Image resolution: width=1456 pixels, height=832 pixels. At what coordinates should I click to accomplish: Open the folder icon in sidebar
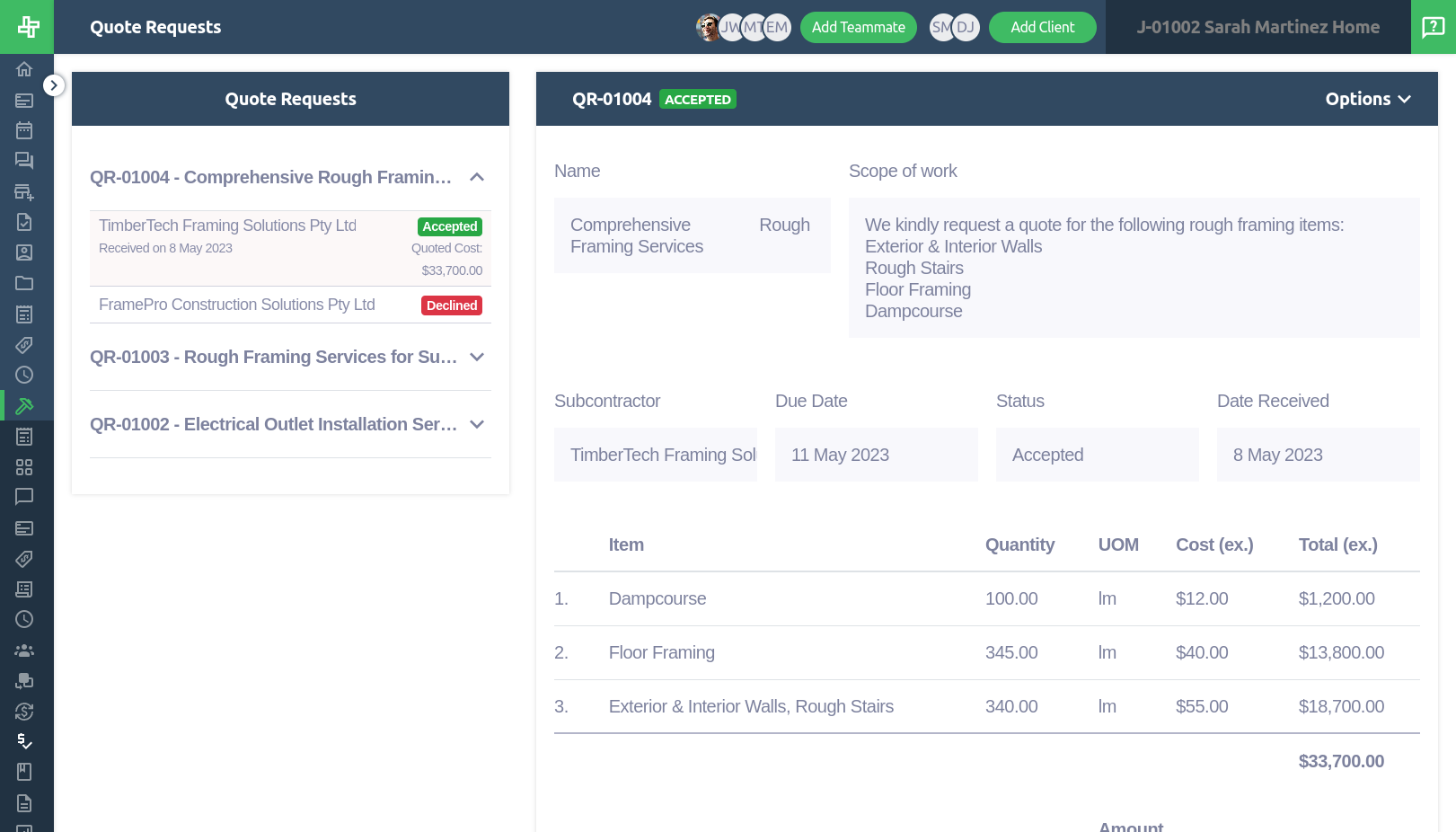tap(24, 283)
